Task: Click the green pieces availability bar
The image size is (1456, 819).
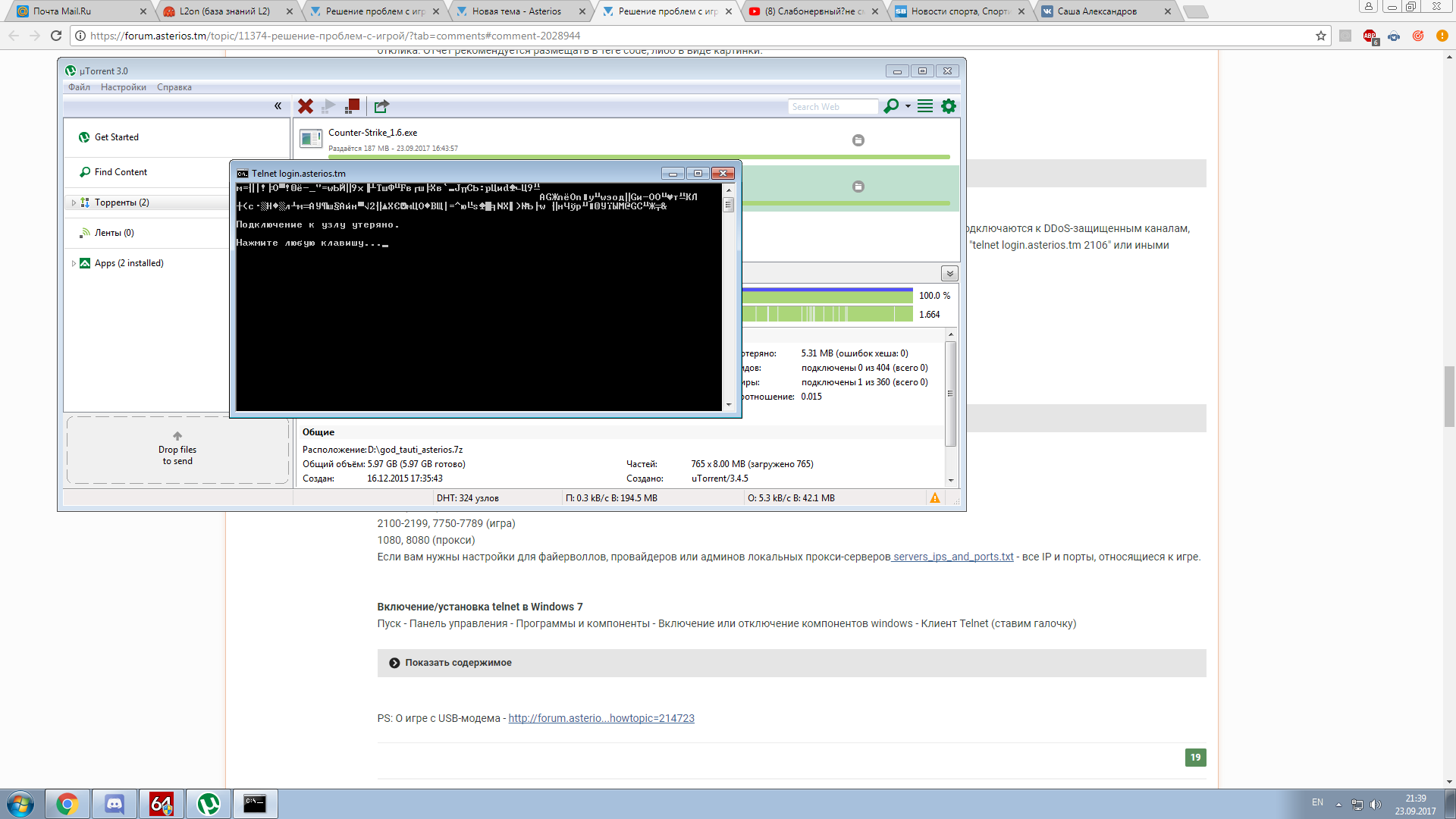Action: point(827,314)
